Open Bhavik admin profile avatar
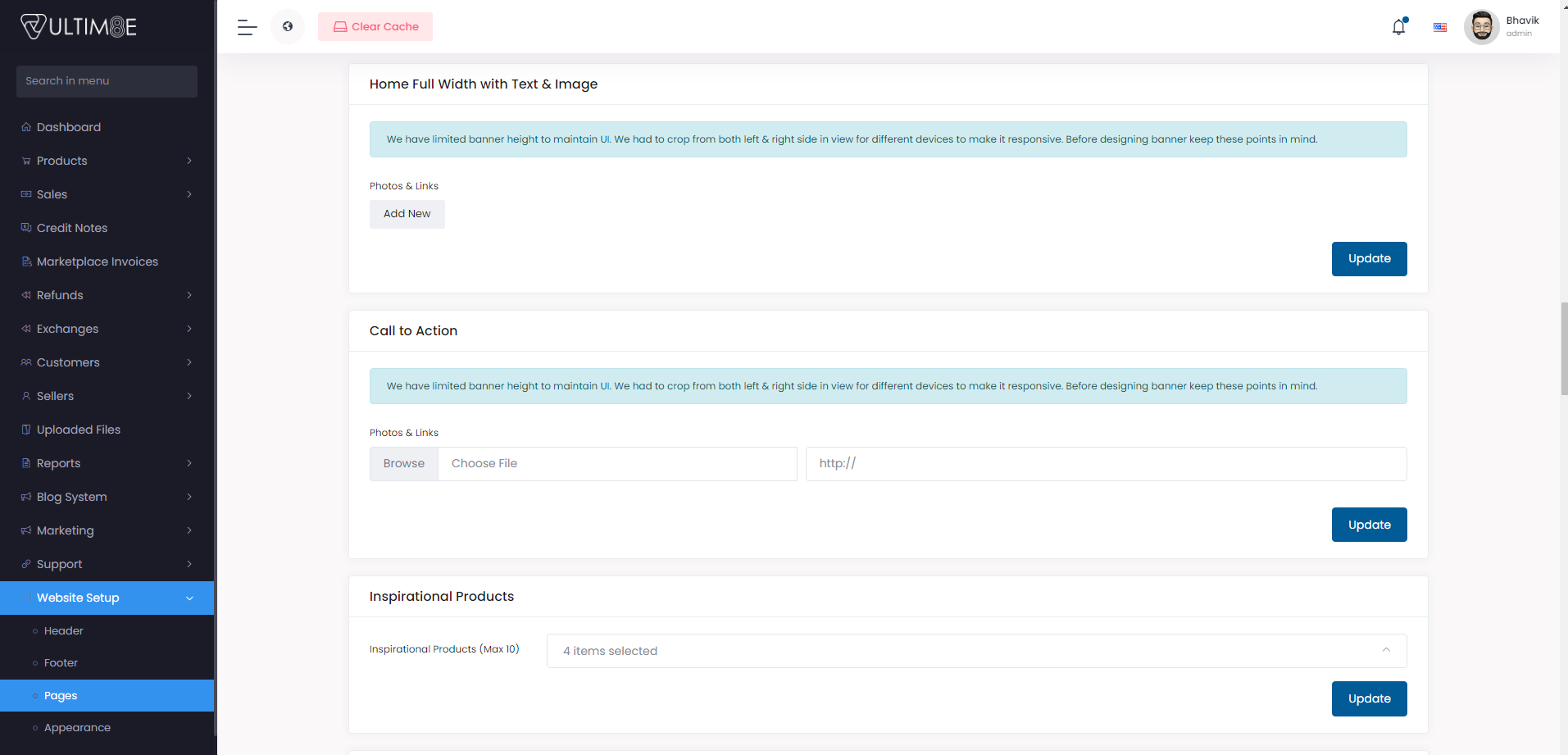 pos(1481,27)
